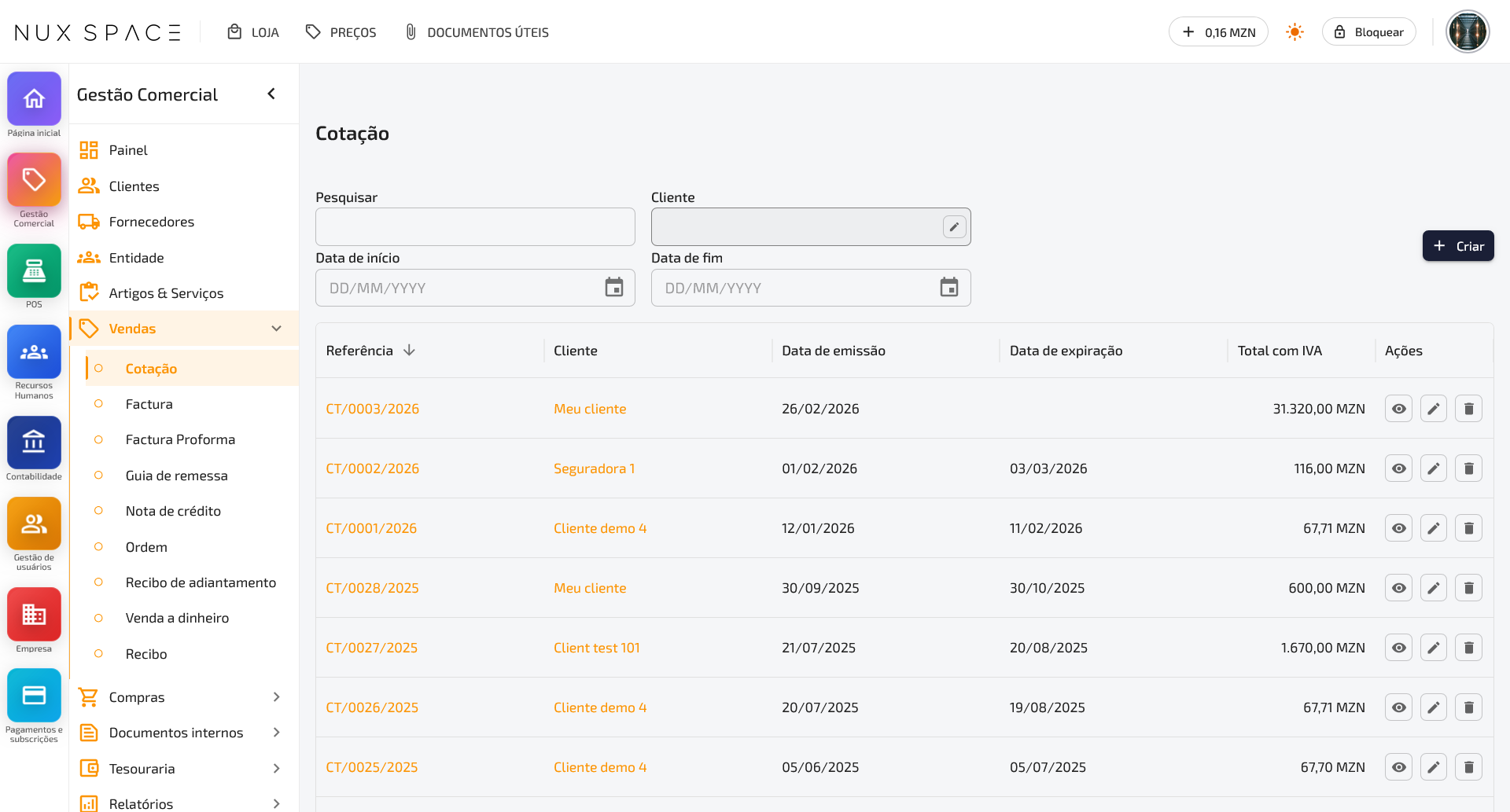Open the user profile avatar
The height and width of the screenshot is (812, 1510).
coord(1468,32)
